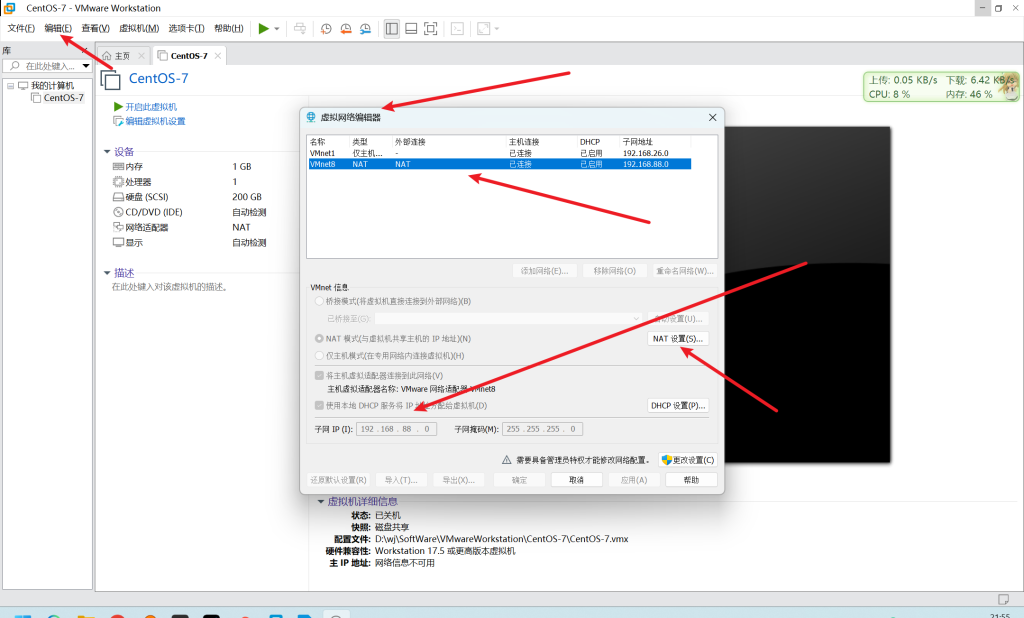1024x618 pixels.
Task: Click the 硬盘 (SCSI) hard disk icon
Action: [x=118, y=197]
